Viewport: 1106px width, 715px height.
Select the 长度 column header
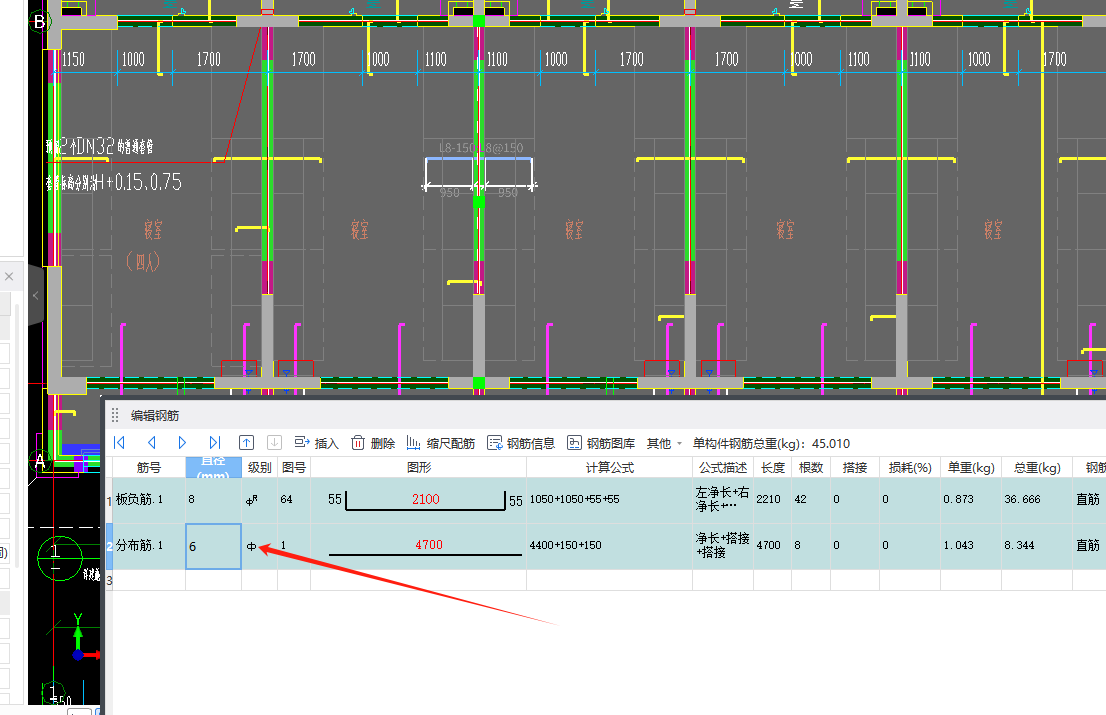pos(773,468)
